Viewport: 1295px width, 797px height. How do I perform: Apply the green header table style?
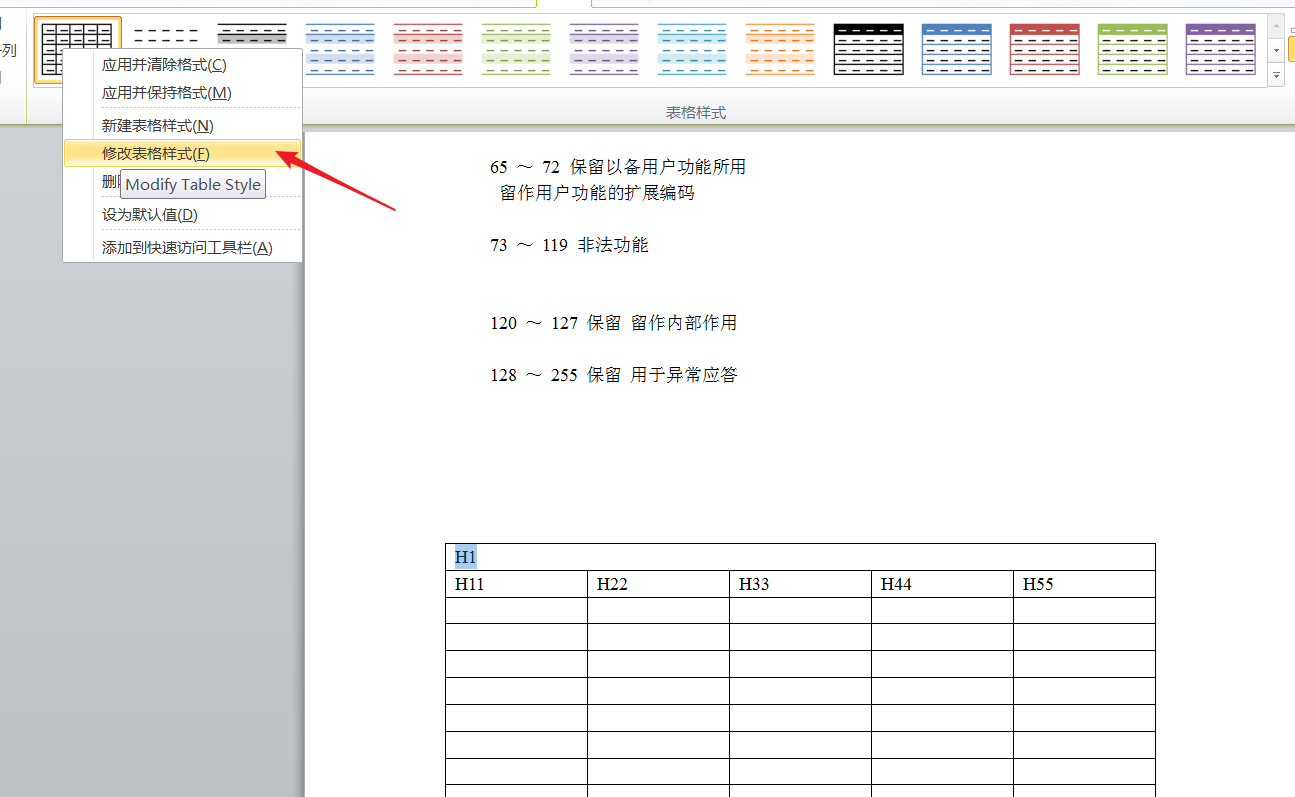click(1132, 50)
